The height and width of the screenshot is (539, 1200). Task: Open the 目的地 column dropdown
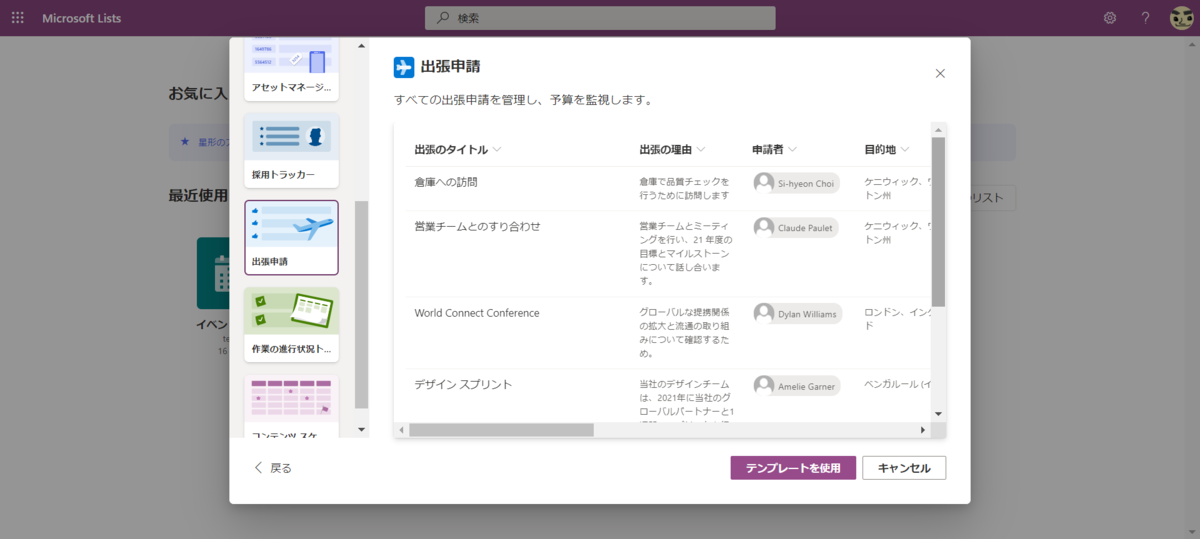904,149
